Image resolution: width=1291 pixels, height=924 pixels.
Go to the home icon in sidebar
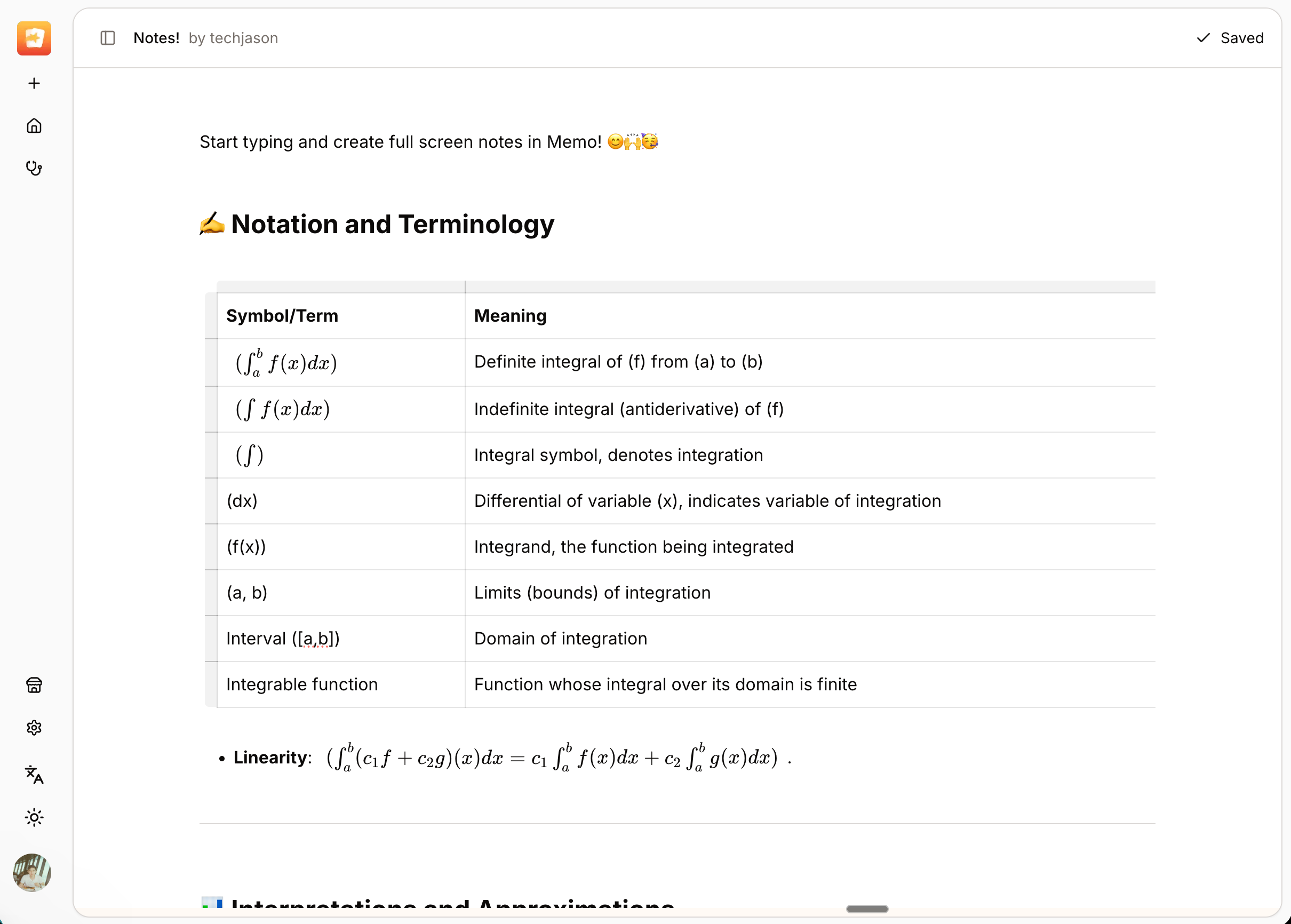[x=34, y=126]
